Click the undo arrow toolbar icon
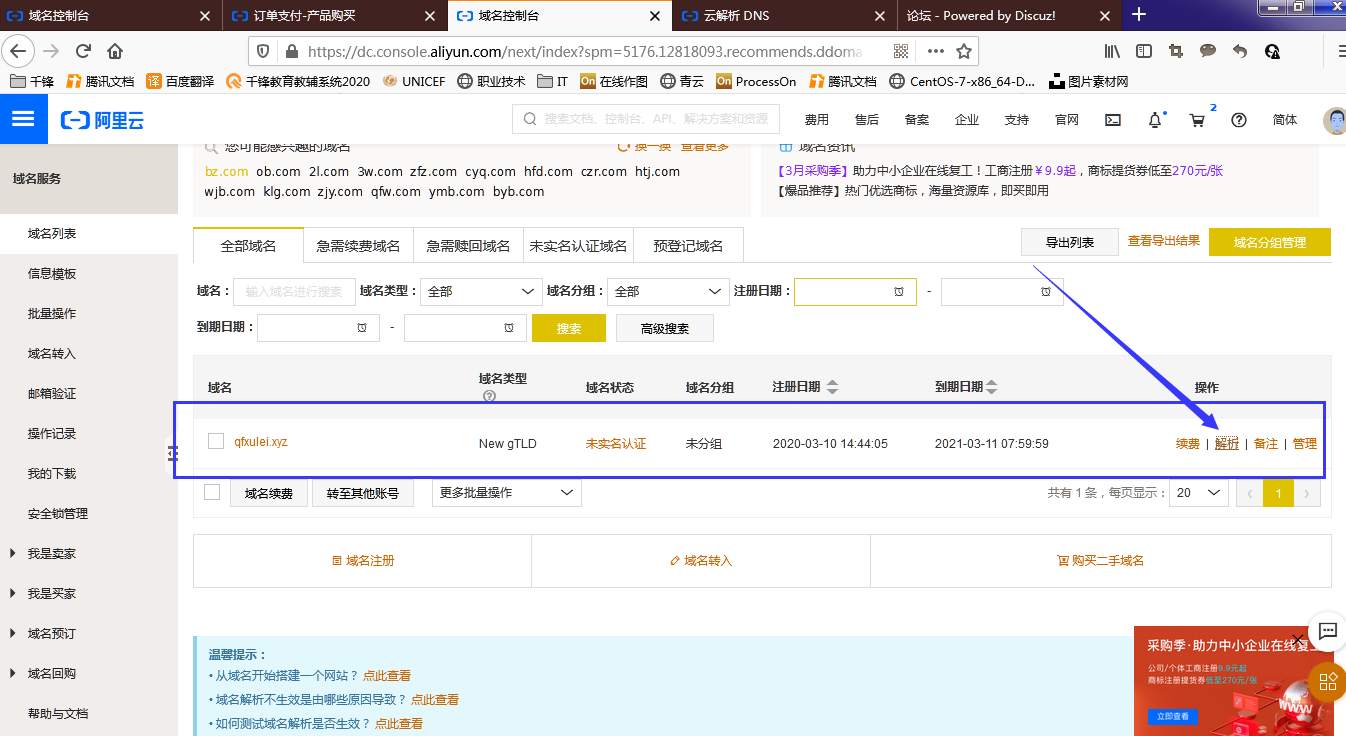The image size is (1346, 736). coord(1240,51)
